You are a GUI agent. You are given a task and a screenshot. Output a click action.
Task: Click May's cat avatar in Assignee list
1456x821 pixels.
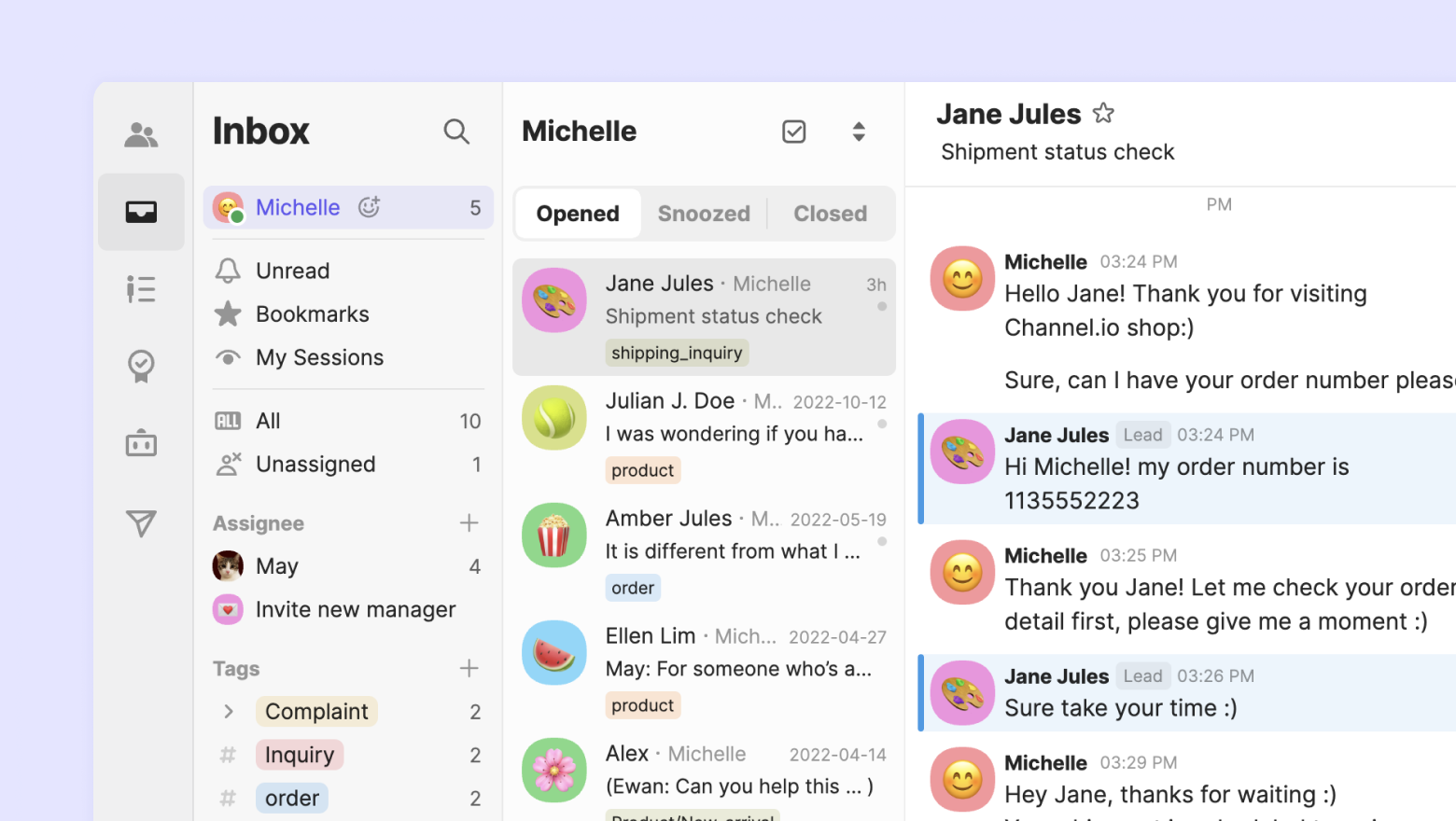pos(228,566)
